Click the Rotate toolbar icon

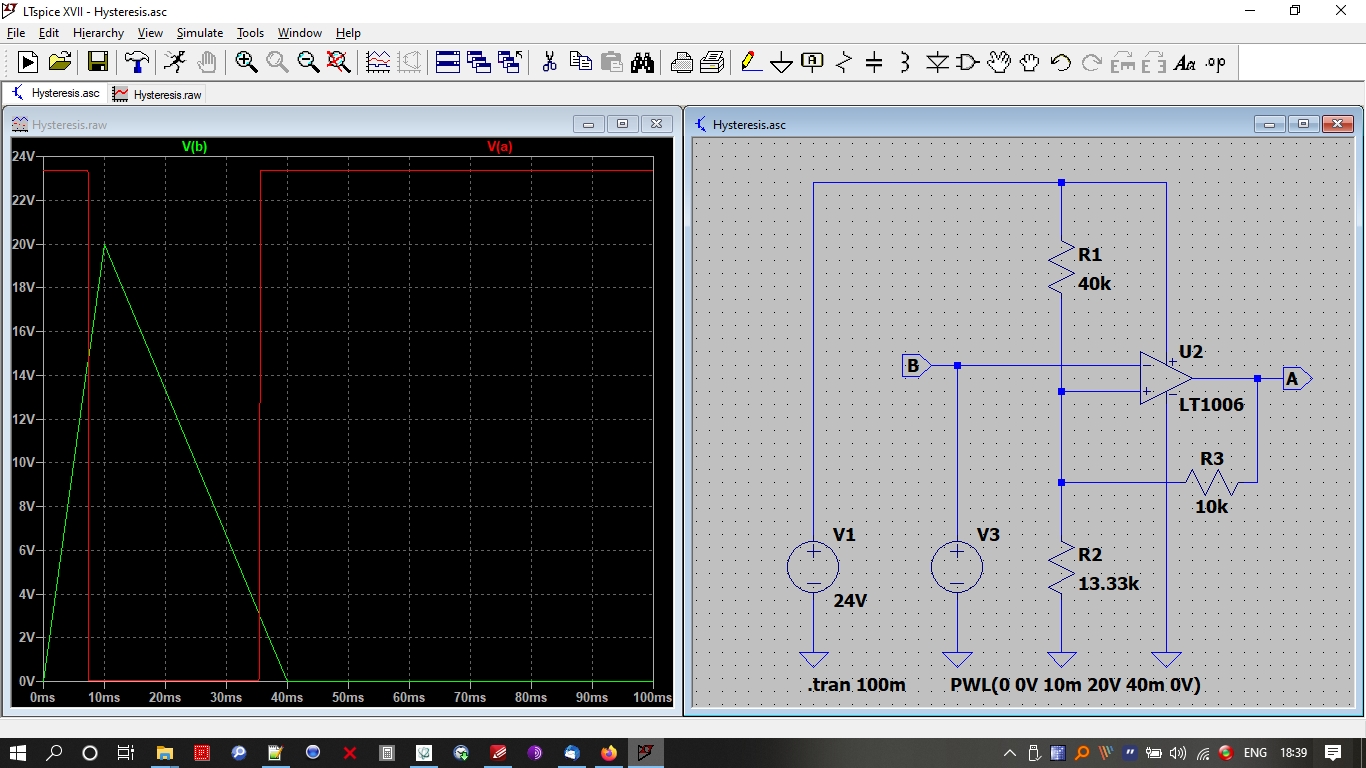point(1123,62)
